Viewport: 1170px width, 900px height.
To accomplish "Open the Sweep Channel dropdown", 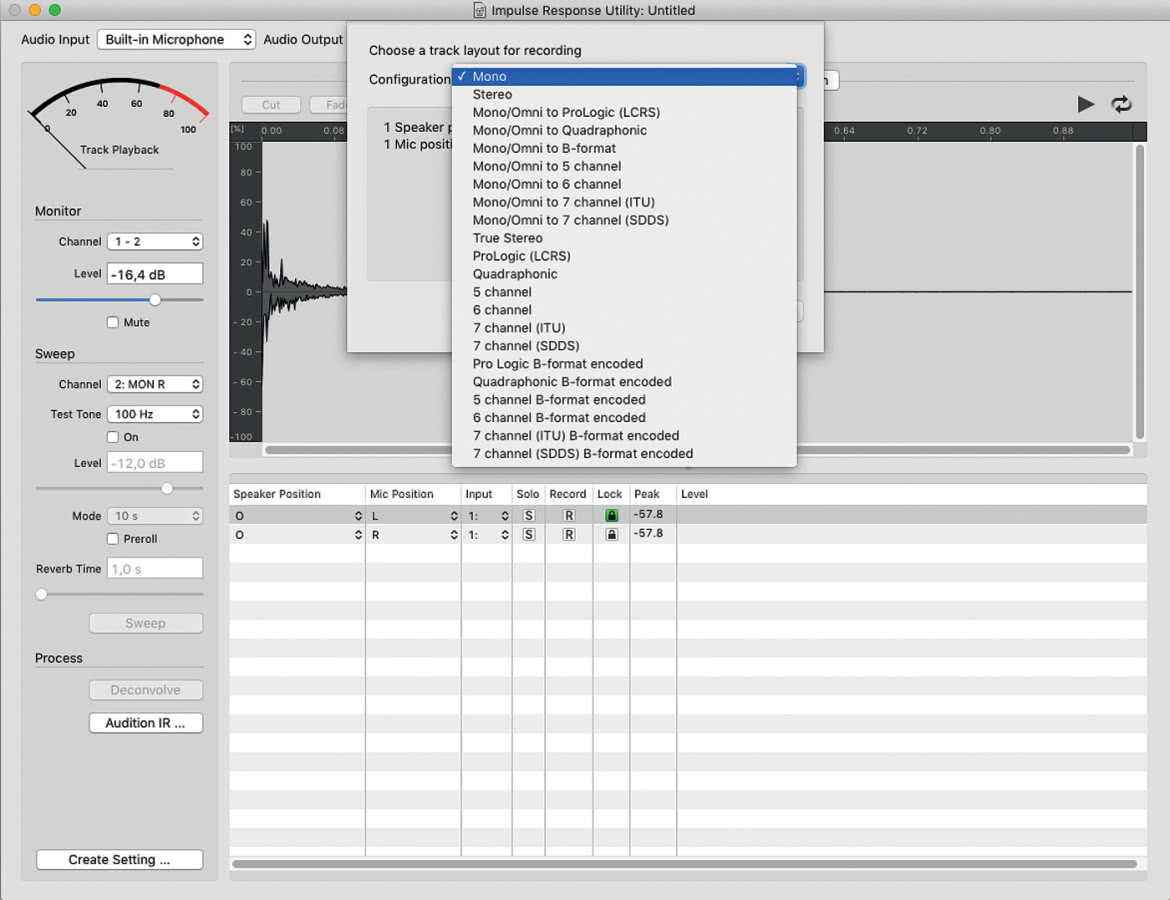I will tap(155, 384).
